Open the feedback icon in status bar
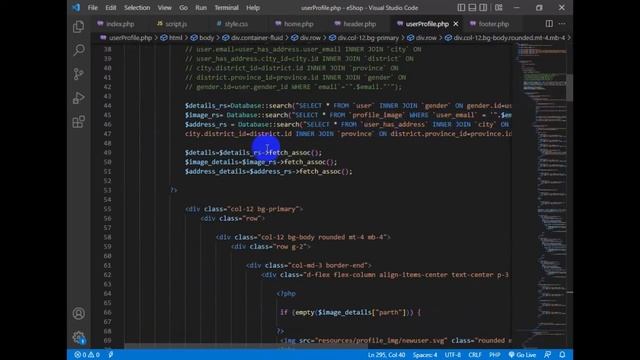Viewport: 640px width, 360px height. [x=547, y=355]
